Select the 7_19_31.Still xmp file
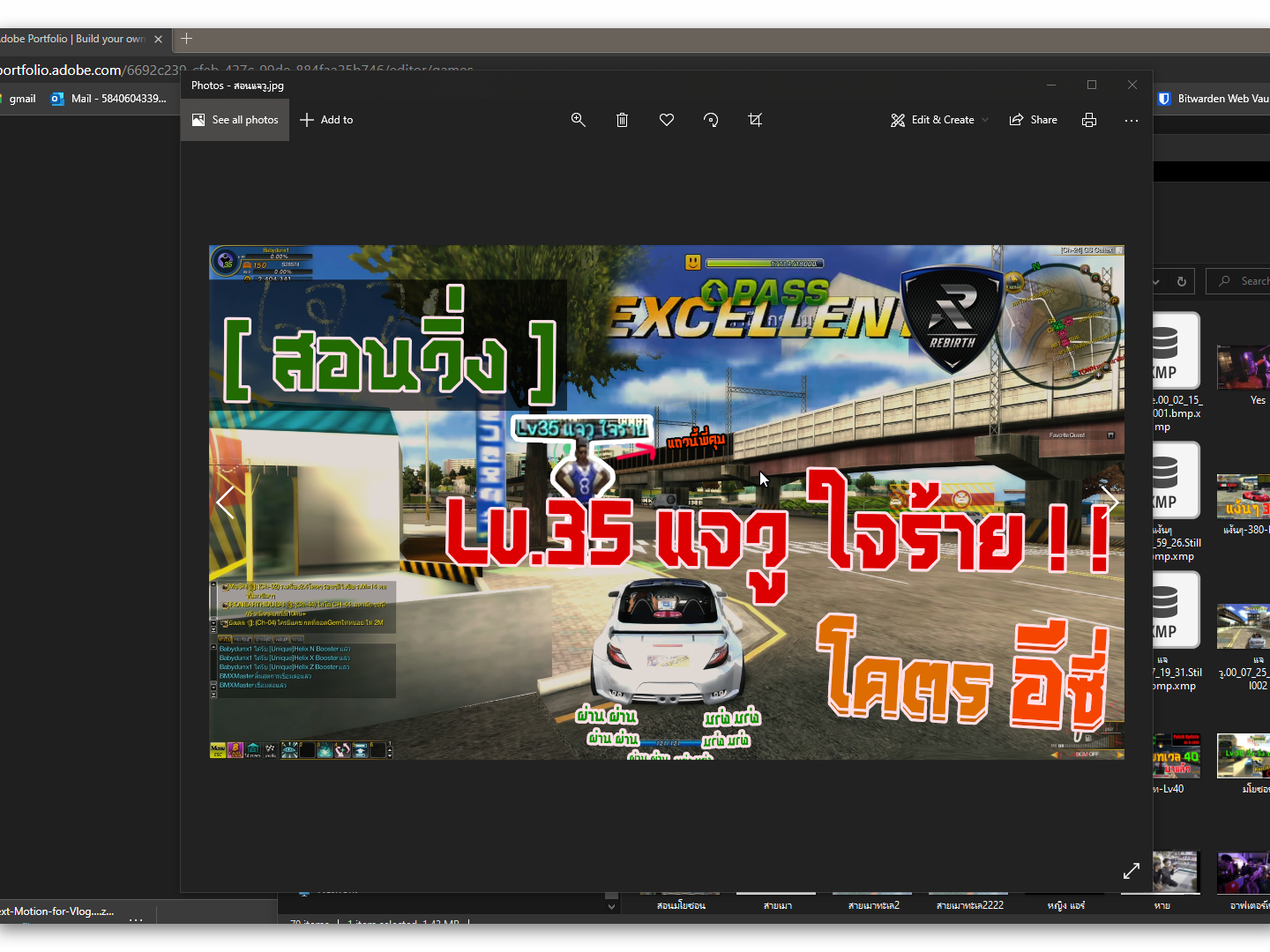This screenshot has height=952, width=1270. [x=1177, y=632]
